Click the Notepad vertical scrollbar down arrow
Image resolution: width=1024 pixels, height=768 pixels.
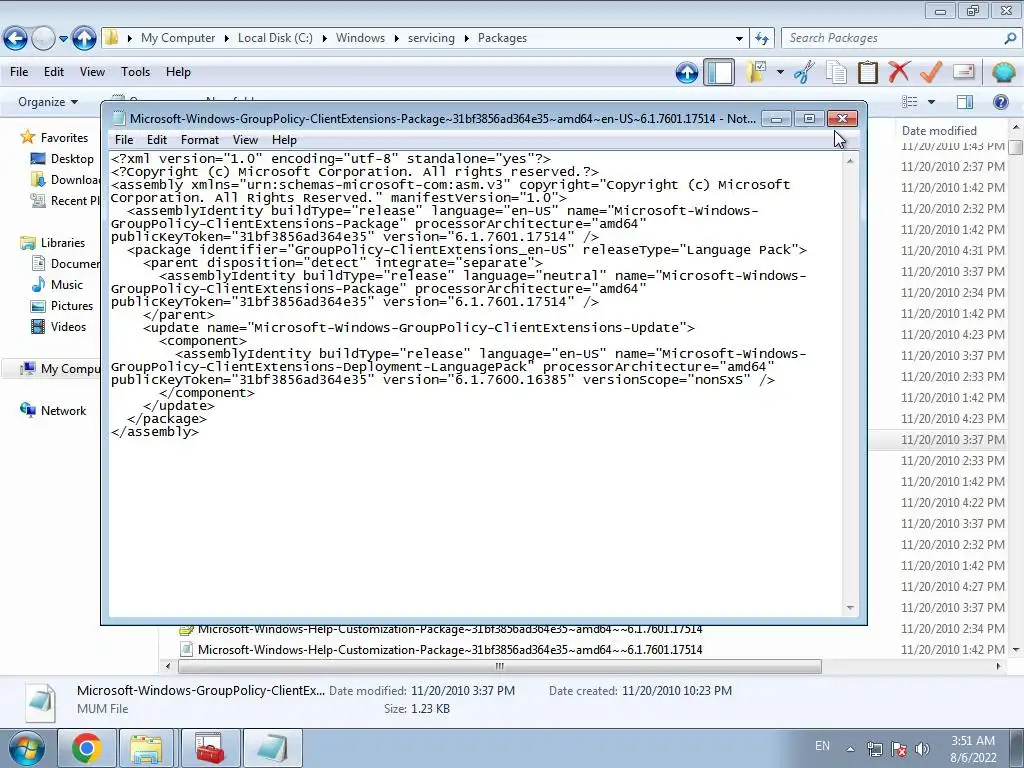coord(850,608)
